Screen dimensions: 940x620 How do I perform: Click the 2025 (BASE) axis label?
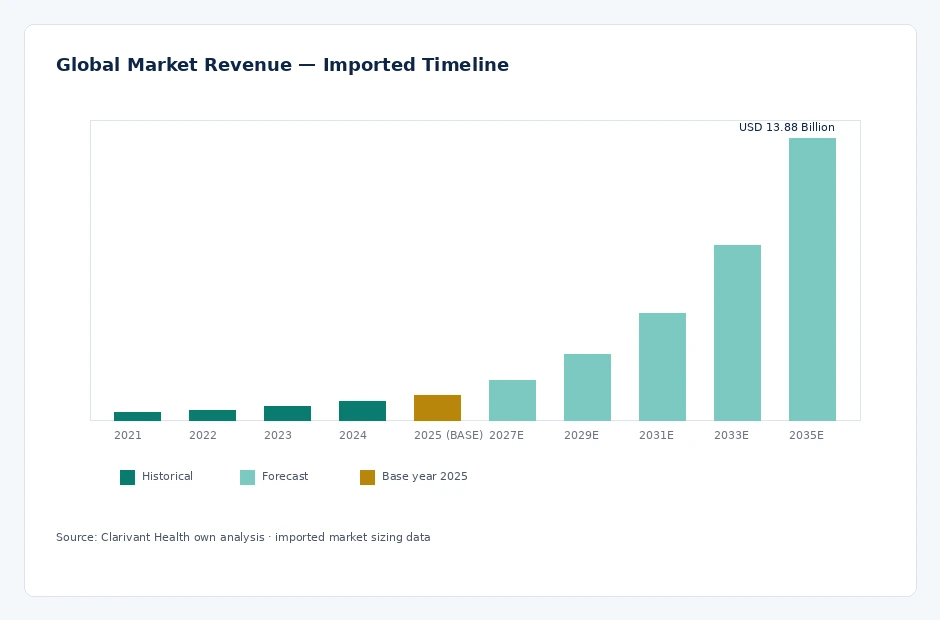pyautogui.click(x=448, y=435)
